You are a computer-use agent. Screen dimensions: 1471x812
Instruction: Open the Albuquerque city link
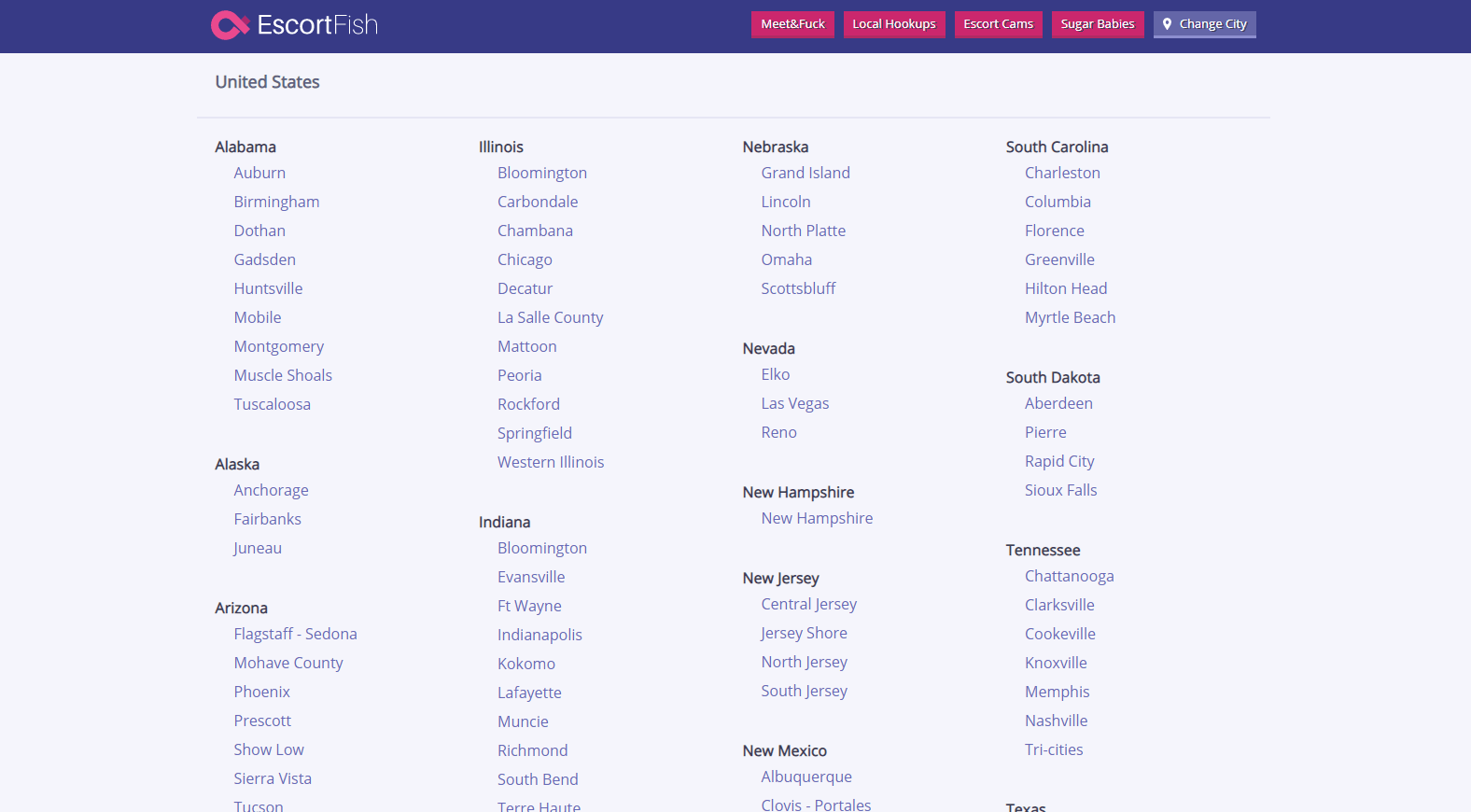(806, 777)
